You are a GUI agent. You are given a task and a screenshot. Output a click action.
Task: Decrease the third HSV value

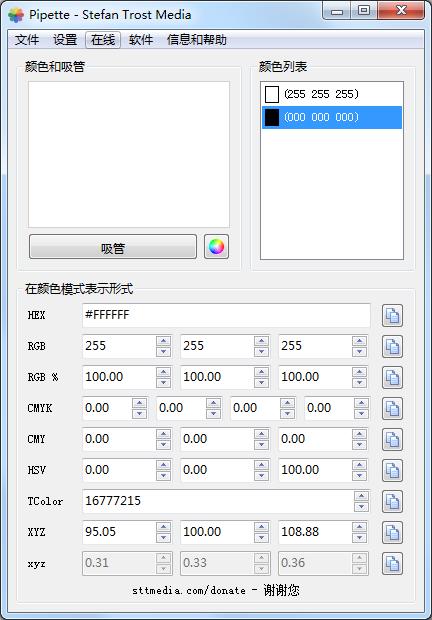[359, 475]
